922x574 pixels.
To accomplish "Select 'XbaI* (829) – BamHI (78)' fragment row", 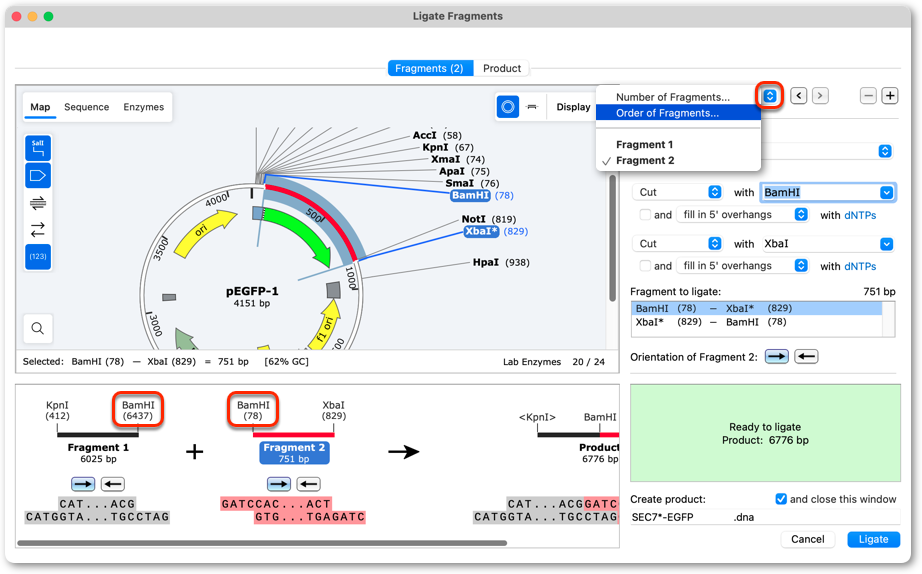I will pyautogui.click(x=756, y=322).
